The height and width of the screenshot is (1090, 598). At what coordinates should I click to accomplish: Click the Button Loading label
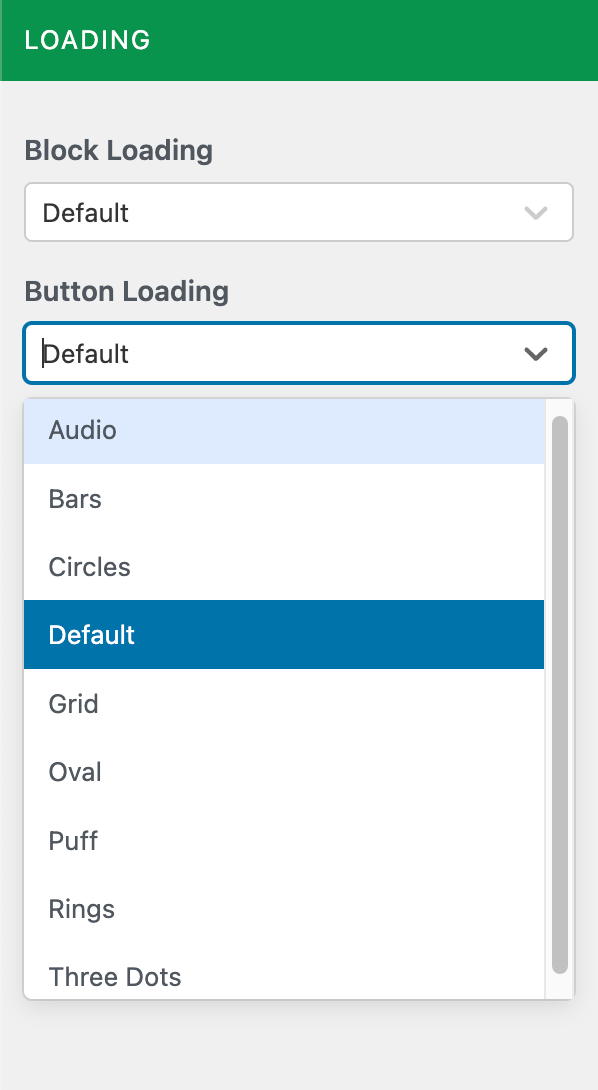pyautogui.click(x=127, y=291)
